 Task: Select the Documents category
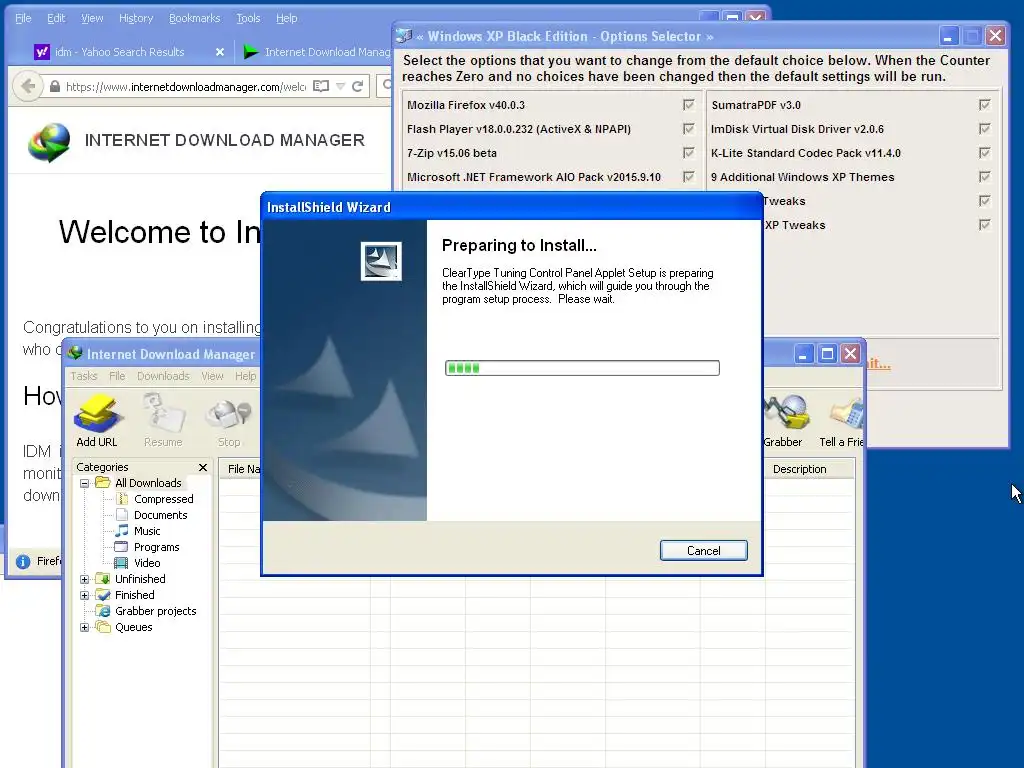coord(160,515)
